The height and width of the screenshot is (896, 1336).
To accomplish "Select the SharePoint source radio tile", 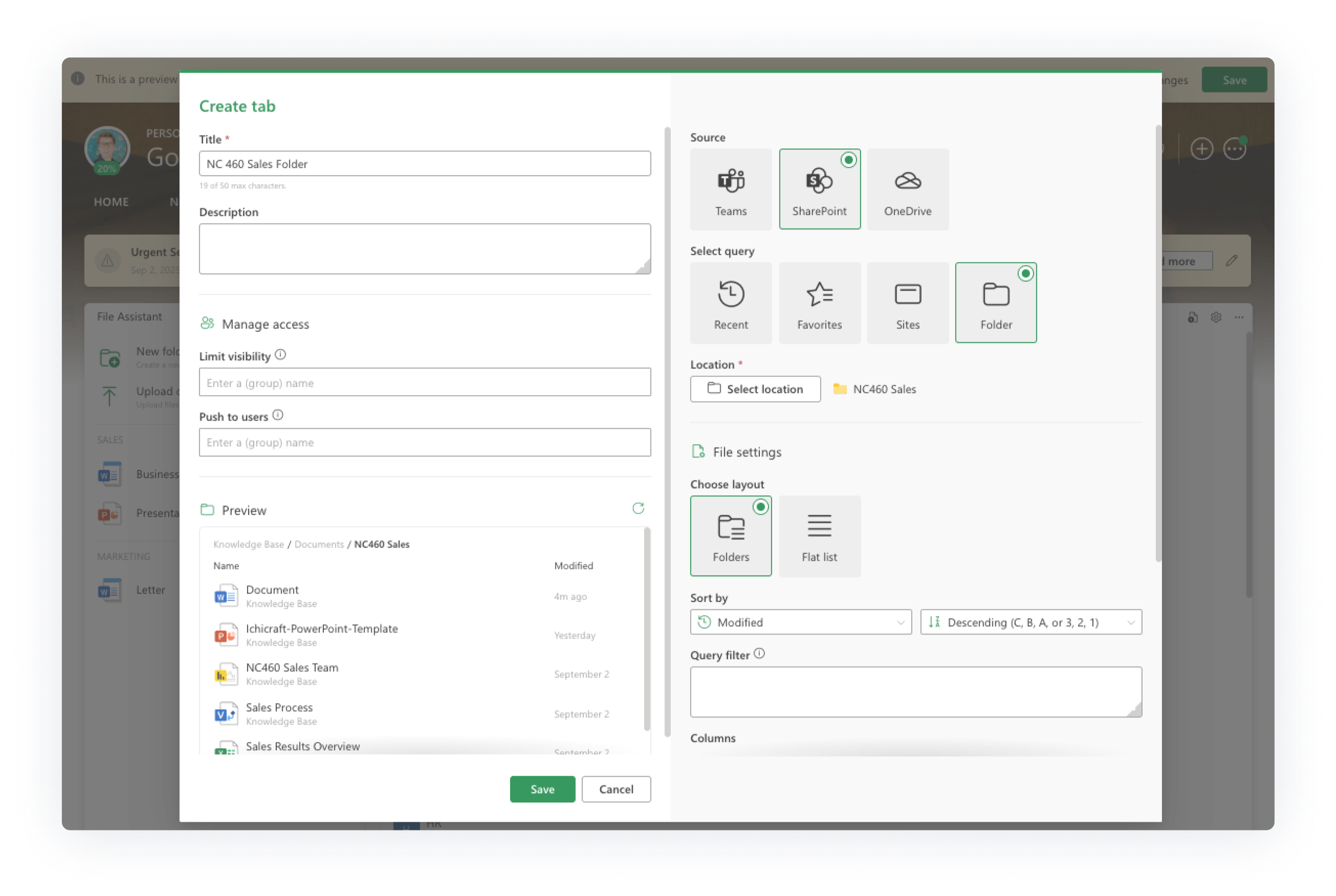I will pyautogui.click(x=819, y=189).
